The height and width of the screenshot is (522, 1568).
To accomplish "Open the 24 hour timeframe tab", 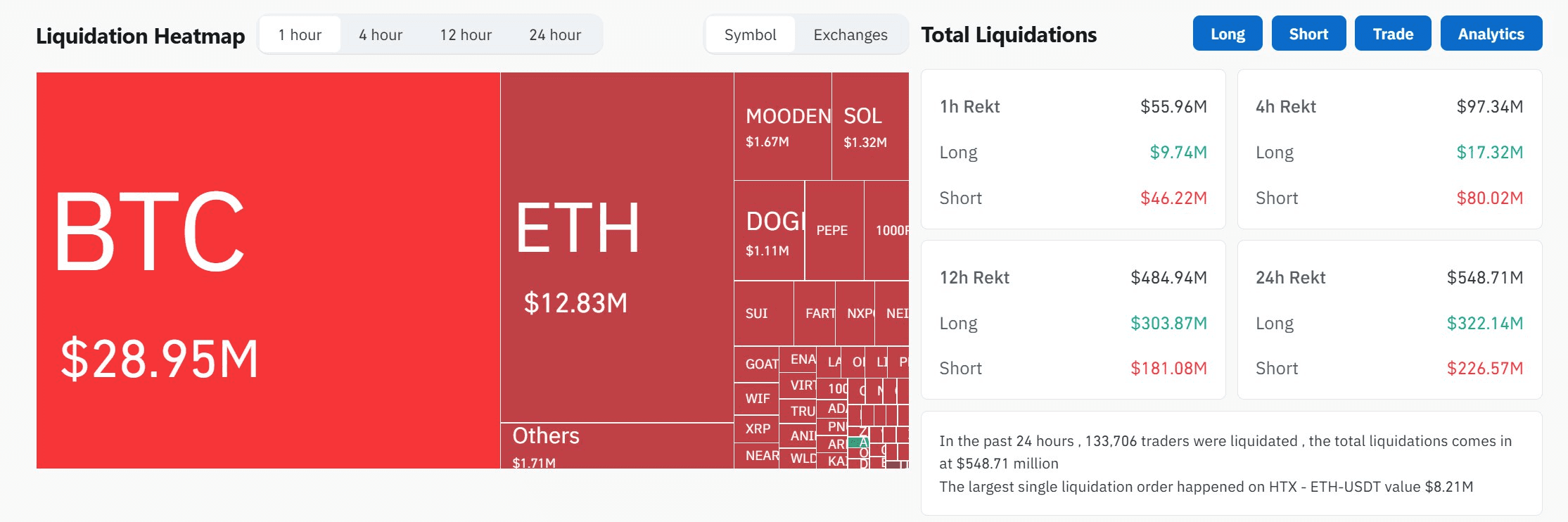I will tap(555, 34).
